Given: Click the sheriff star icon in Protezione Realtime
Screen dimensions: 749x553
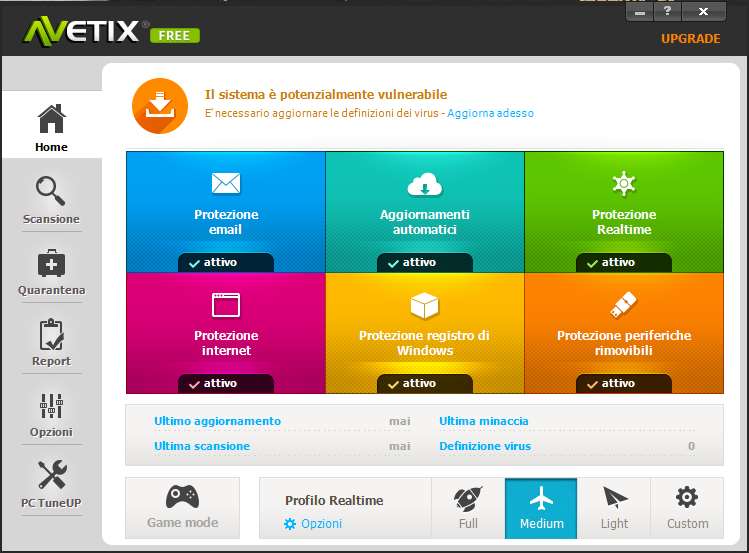Looking at the screenshot, I should pyautogui.click(x=624, y=184).
